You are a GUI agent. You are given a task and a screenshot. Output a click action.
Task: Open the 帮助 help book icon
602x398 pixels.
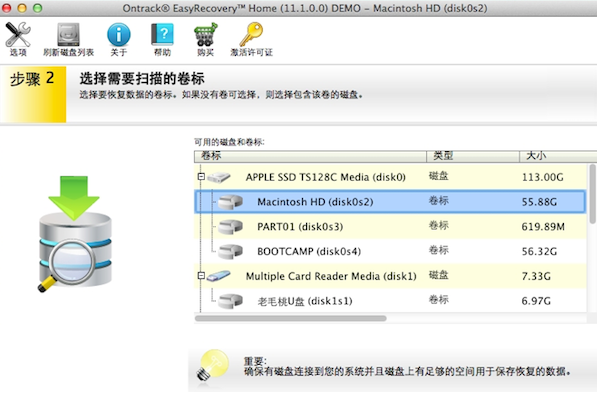click(162, 35)
